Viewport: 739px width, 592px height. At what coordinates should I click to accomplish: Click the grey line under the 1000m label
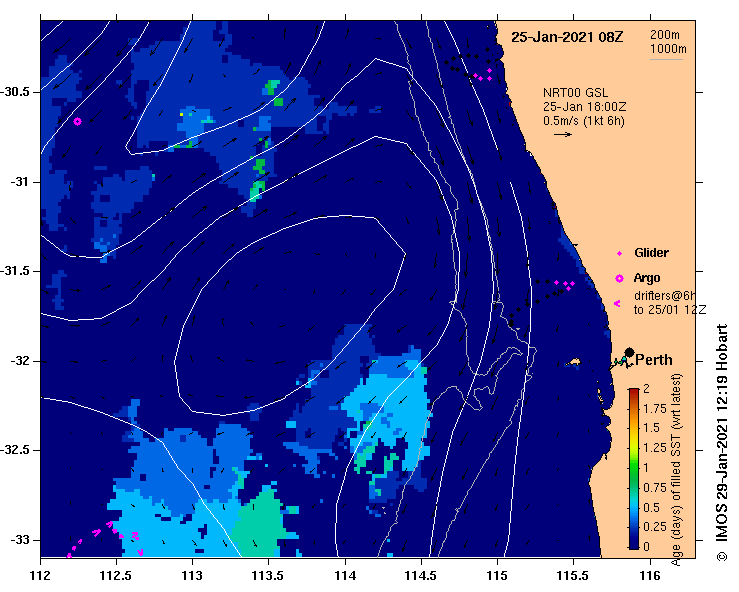666,59
